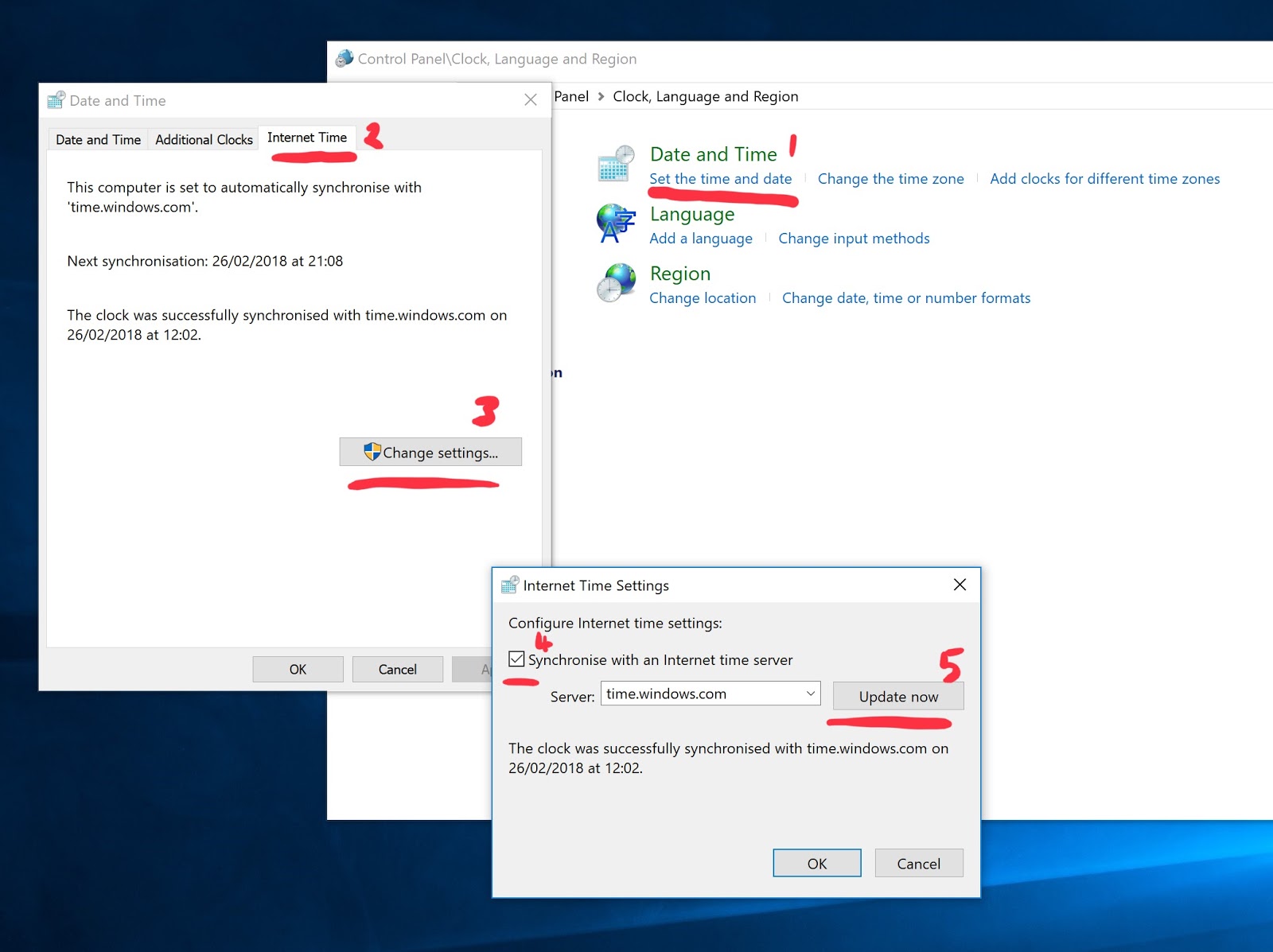Click Change input methods link
1273x952 pixels.
click(854, 239)
